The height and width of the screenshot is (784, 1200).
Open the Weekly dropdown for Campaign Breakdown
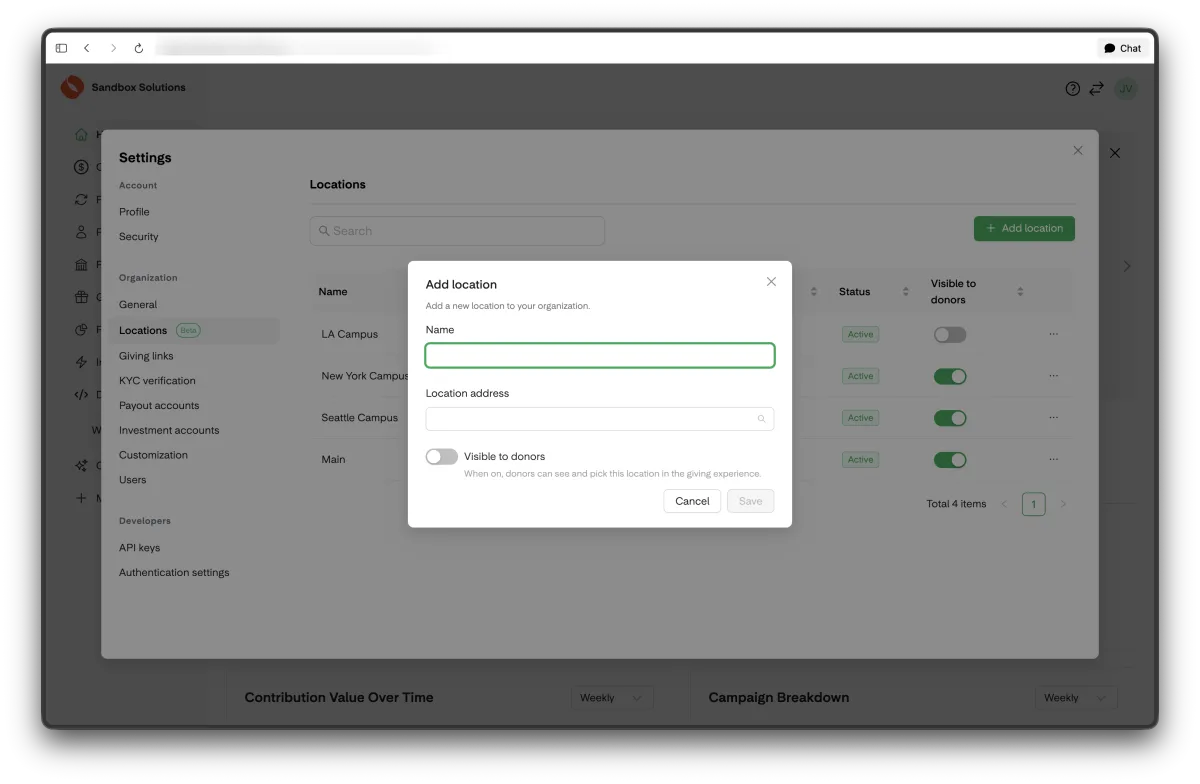[1076, 698]
